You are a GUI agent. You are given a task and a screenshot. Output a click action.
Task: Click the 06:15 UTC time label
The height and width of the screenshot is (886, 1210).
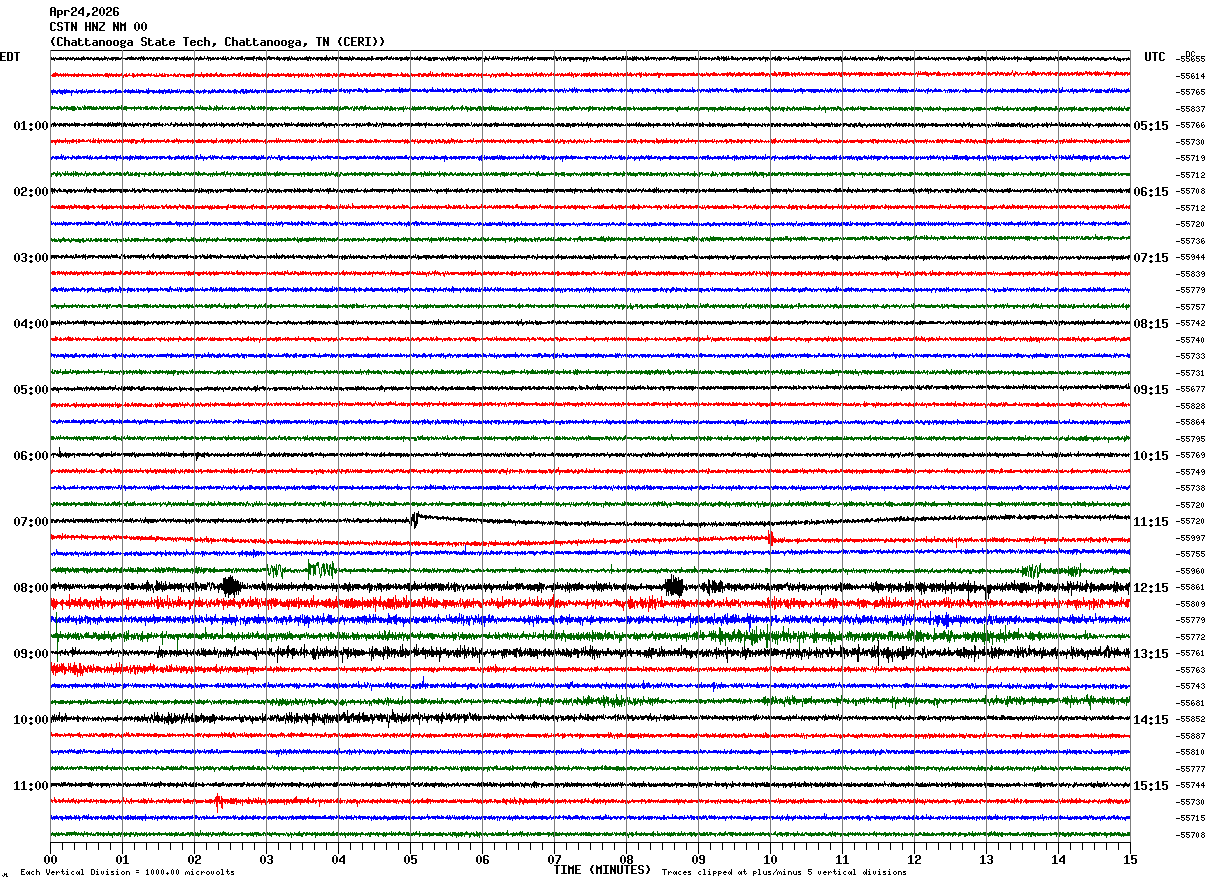point(1151,192)
